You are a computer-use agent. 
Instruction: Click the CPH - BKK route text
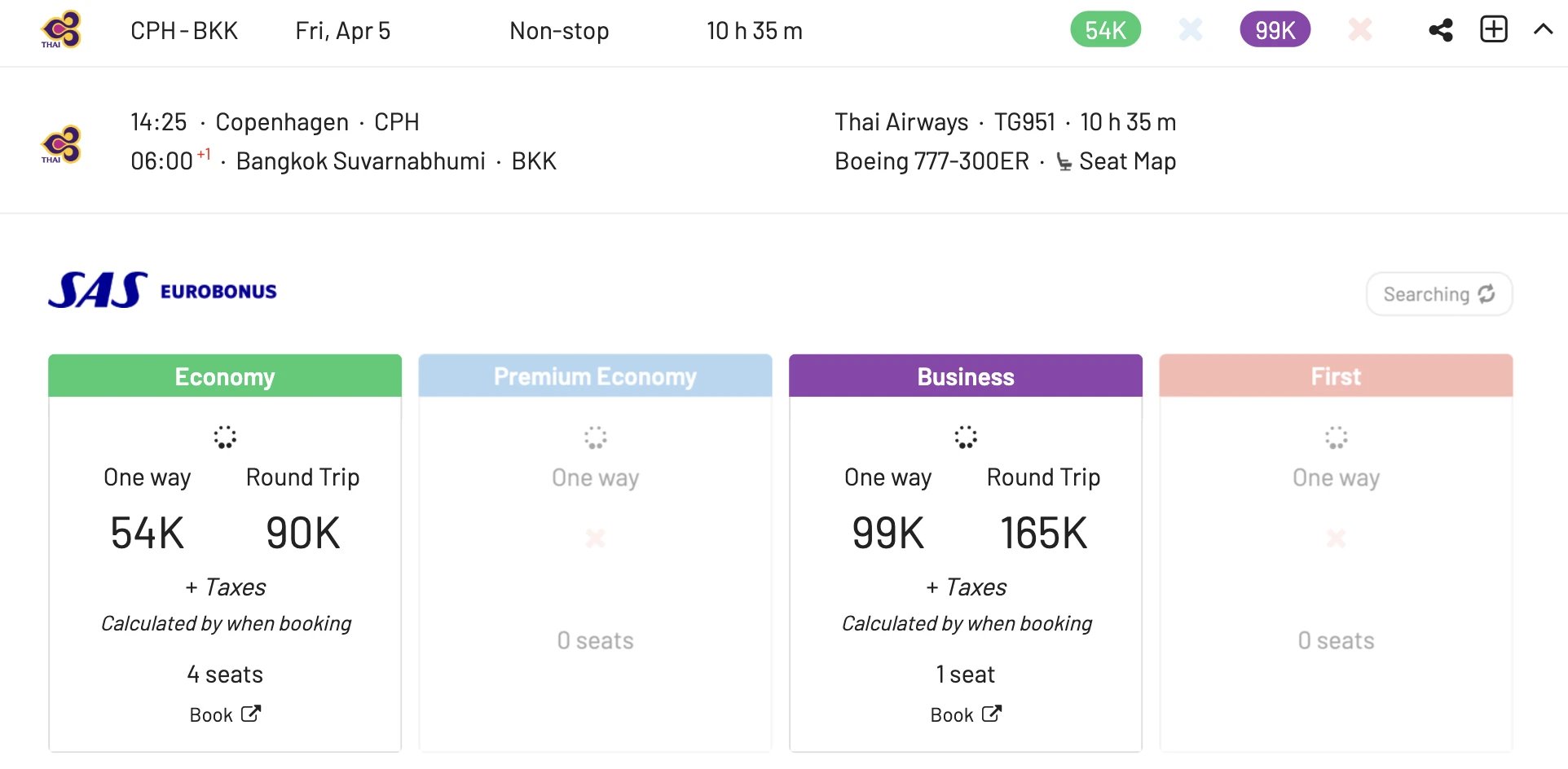click(184, 31)
